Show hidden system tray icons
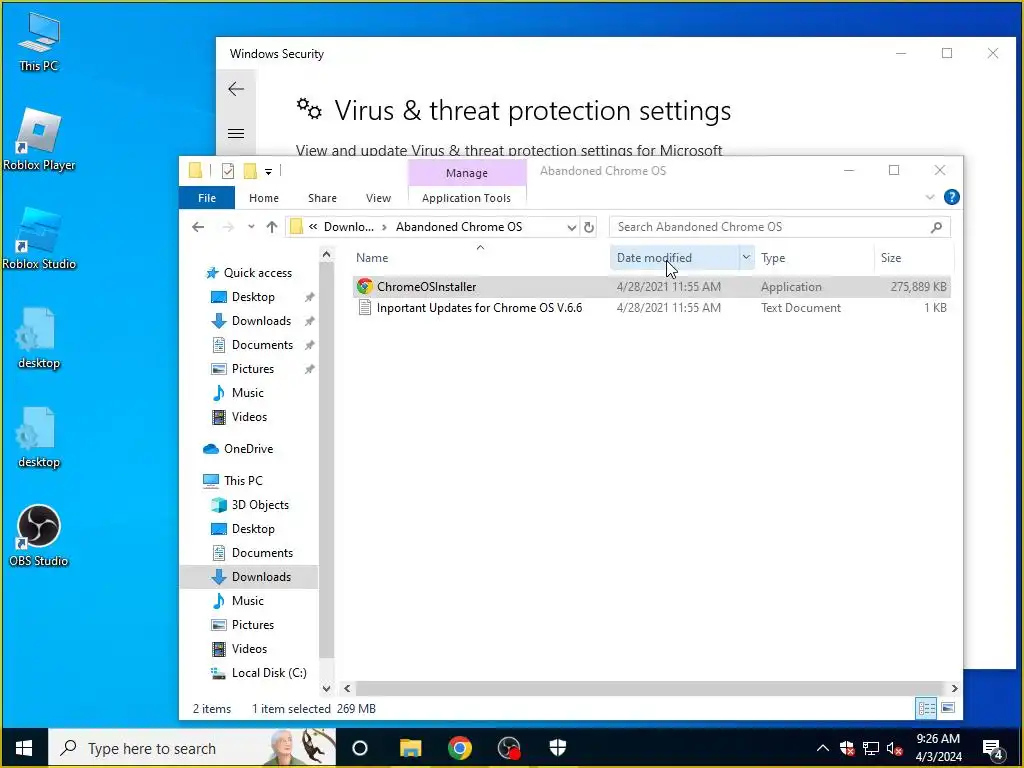Image resolution: width=1024 pixels, height=768 pixels. click(x=823, y=748)
